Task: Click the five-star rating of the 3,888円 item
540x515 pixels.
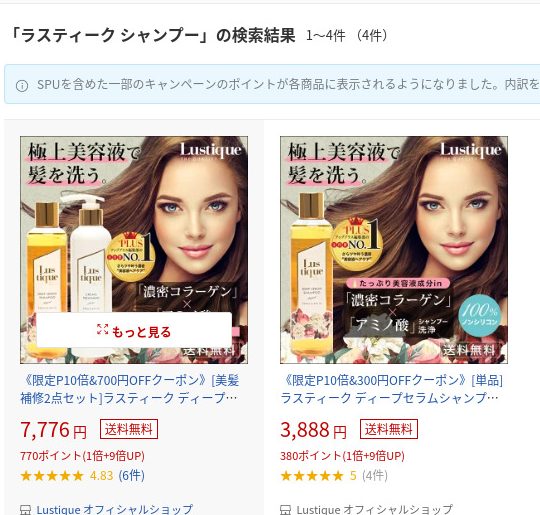Action: click(312, 476)
